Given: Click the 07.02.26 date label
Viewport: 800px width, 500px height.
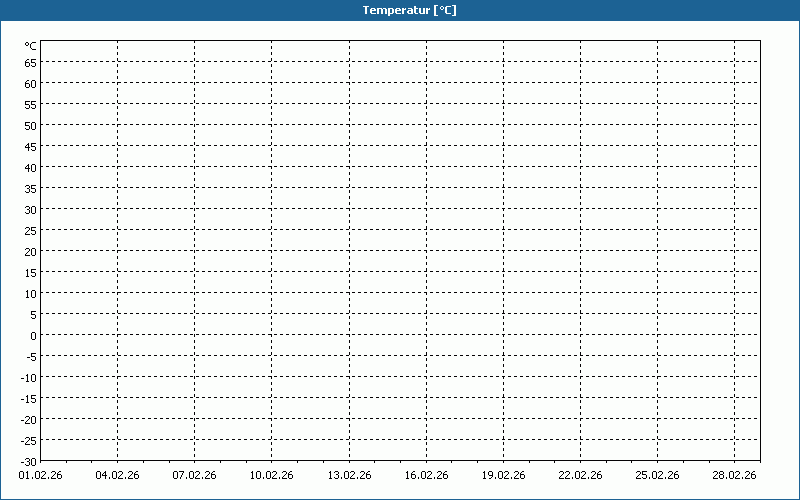Looking at the screenshot, I should [194, 476].
